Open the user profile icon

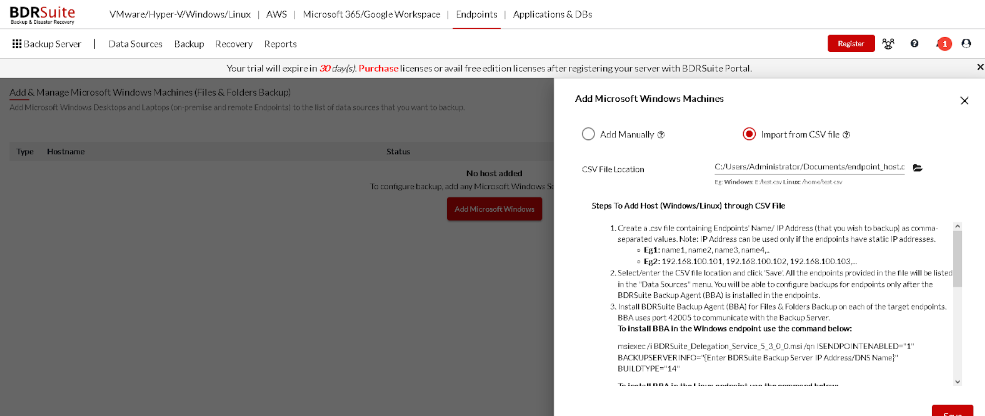[x=966, y=44]
